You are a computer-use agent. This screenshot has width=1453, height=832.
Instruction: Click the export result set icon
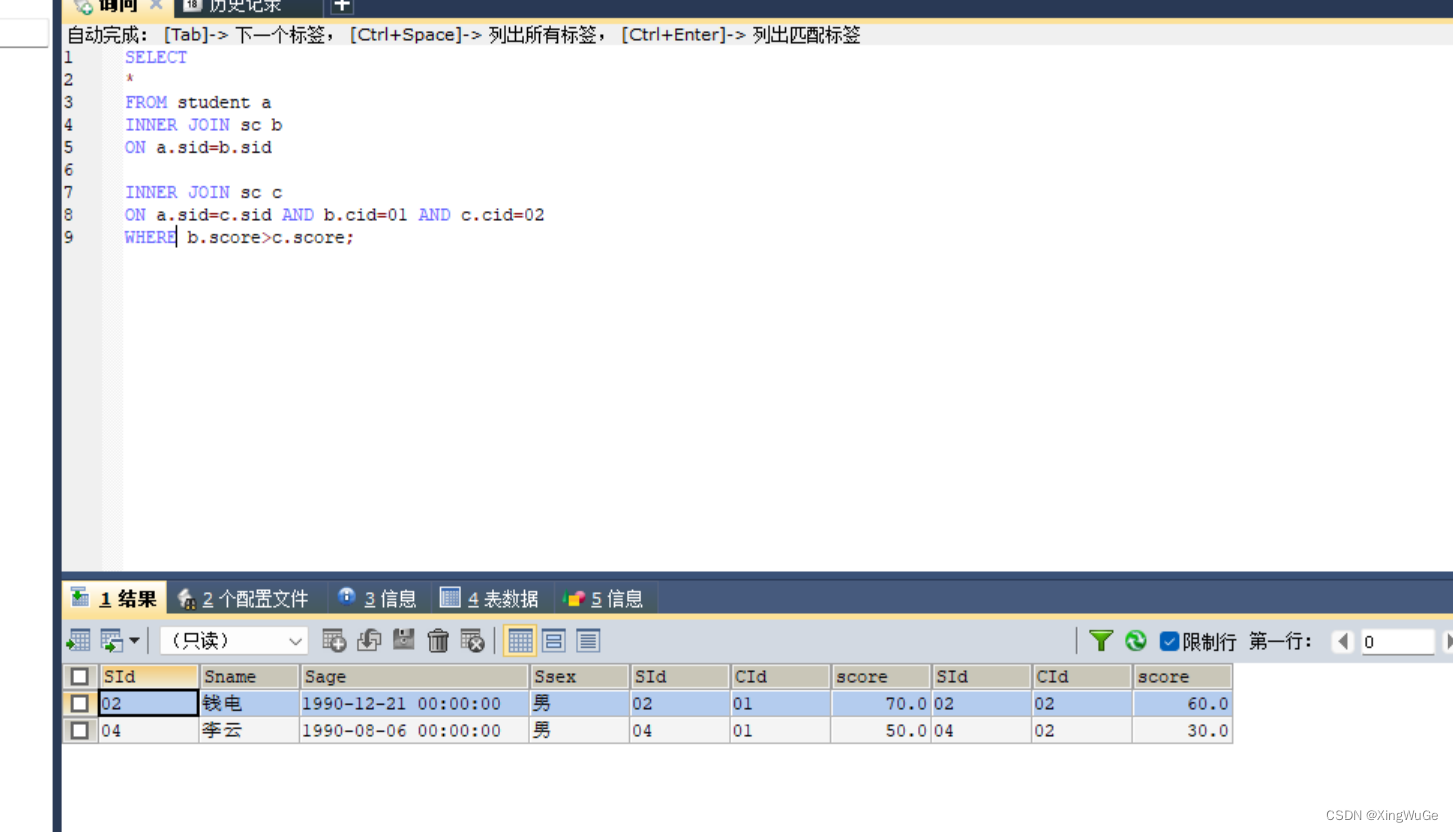click(78, 641)
